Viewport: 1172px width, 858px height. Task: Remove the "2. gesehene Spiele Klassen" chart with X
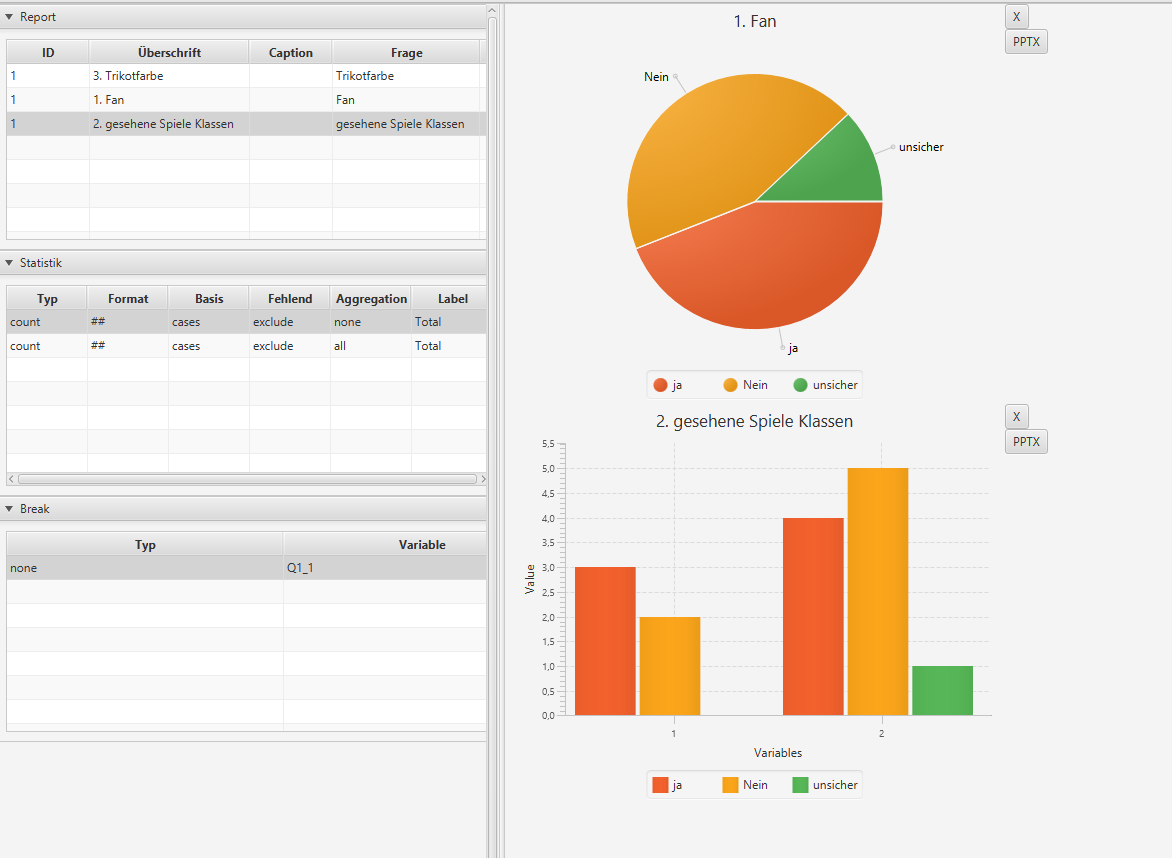click(x=1017, y=416)
